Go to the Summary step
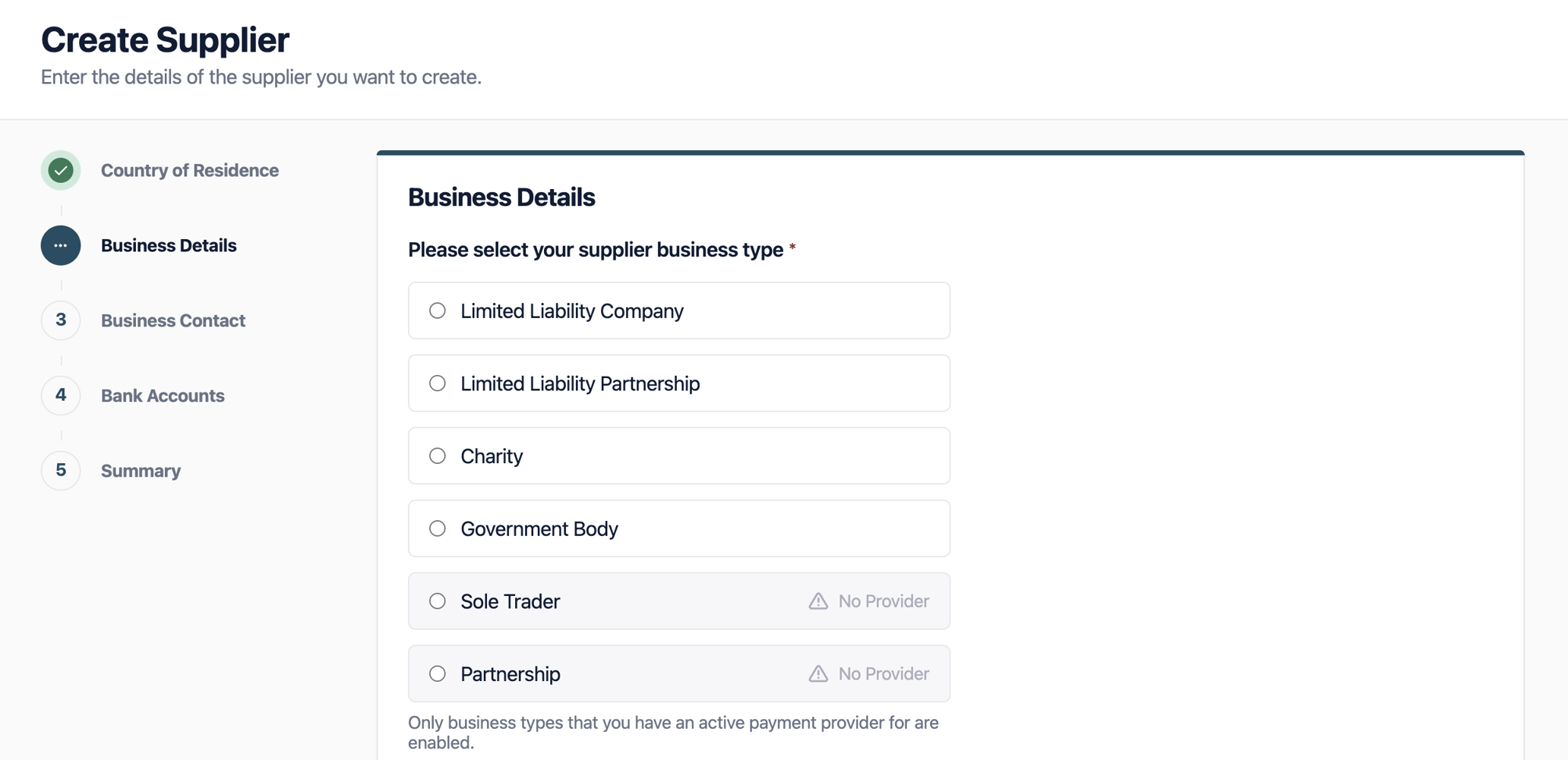Viewport: 1568px width, 760px height. coord(141,470)
